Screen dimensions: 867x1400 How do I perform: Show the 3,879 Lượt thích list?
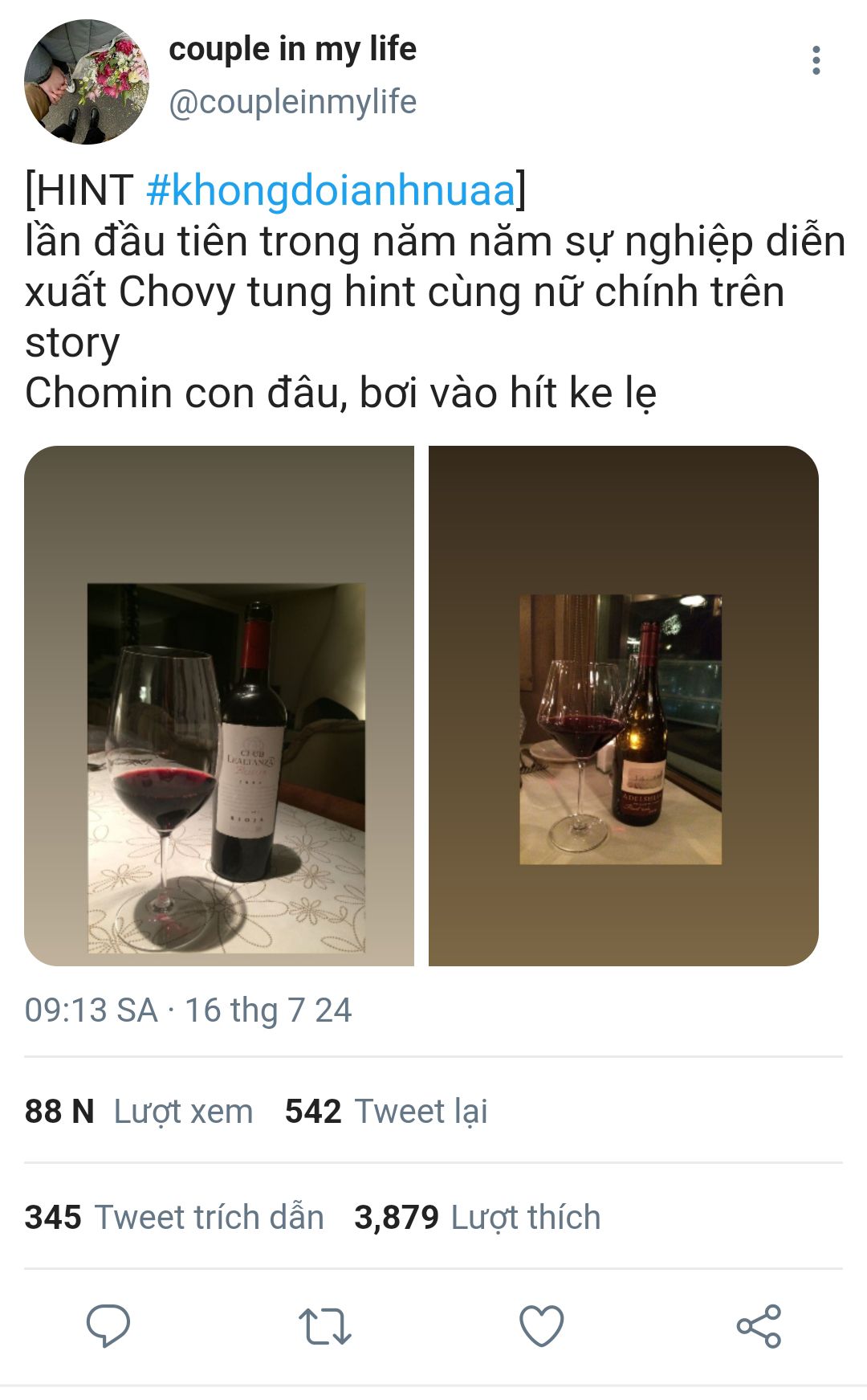click(477, 1217)
